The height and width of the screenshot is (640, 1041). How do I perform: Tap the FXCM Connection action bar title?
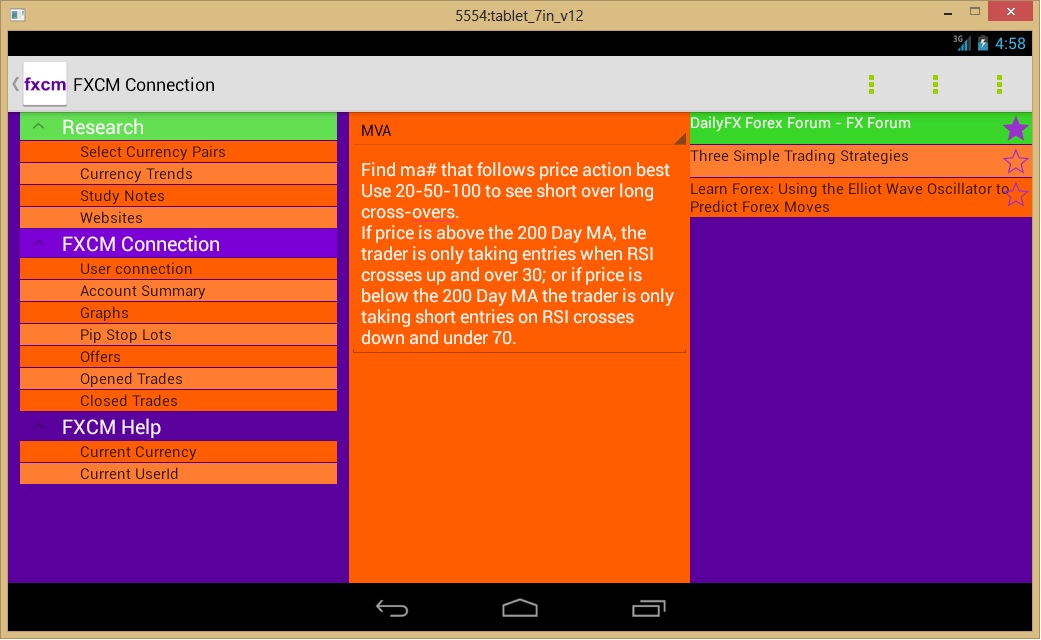click(144, 85)
